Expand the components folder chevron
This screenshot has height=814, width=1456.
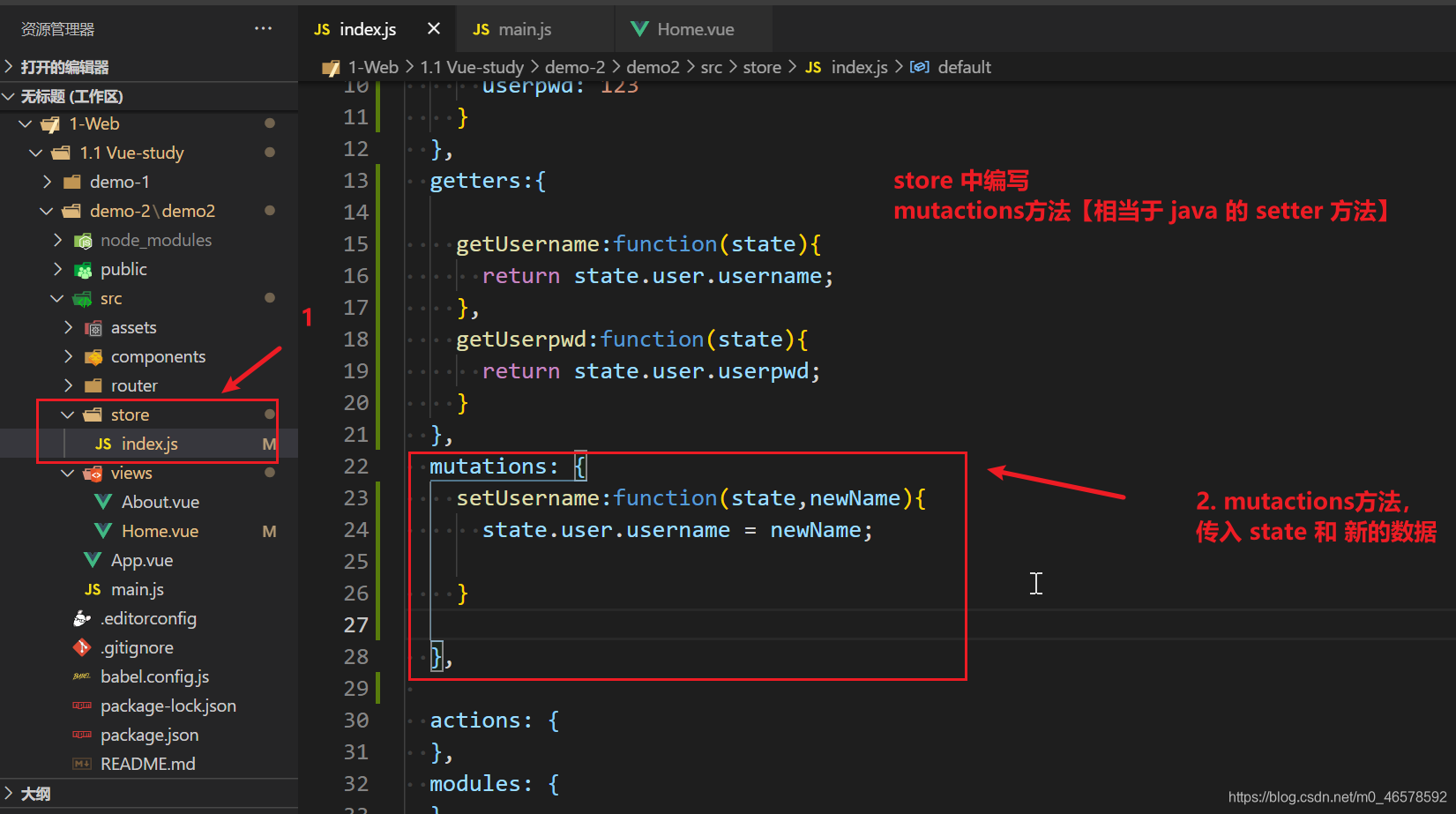68,357
